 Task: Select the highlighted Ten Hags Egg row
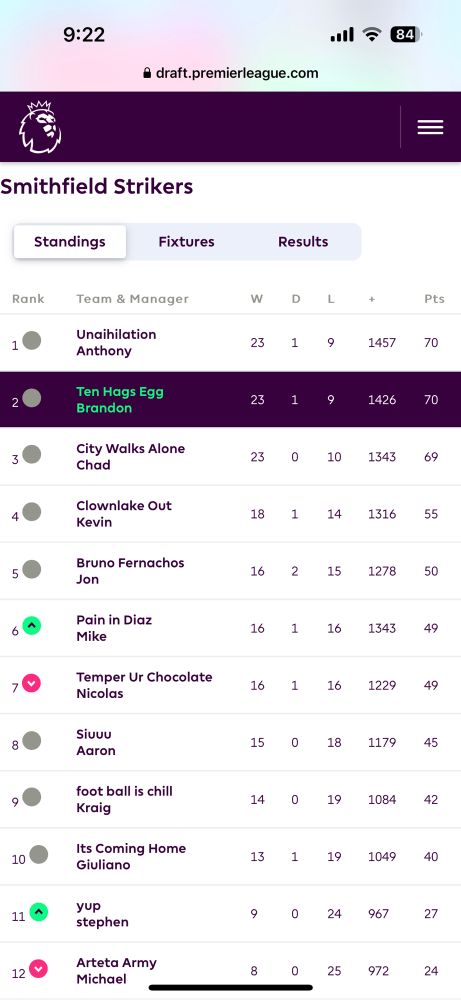[230, 399]
